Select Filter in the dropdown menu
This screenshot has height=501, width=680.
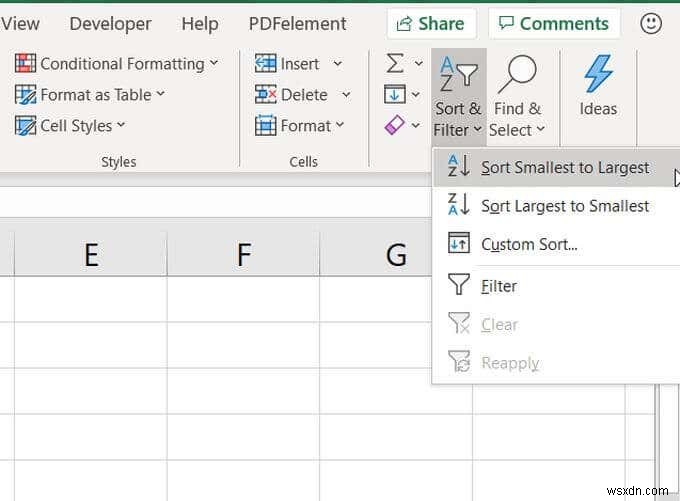[498, 286]
